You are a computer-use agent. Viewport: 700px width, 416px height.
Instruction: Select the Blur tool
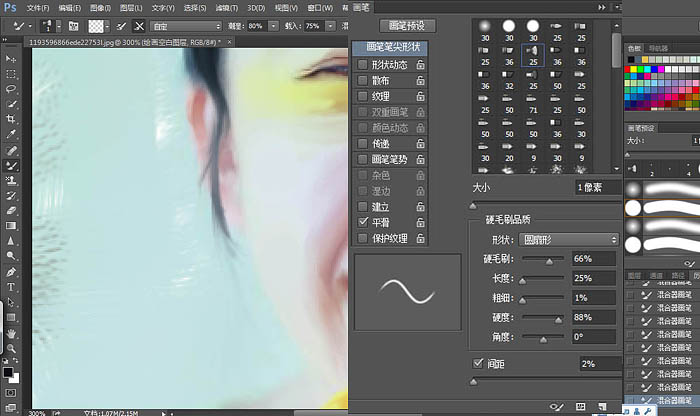pos(11,241)
